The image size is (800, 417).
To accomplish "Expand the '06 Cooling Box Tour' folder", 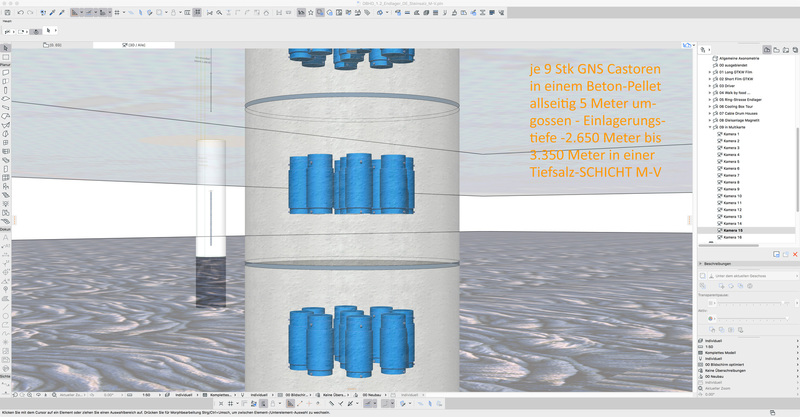I will (710, 107).
